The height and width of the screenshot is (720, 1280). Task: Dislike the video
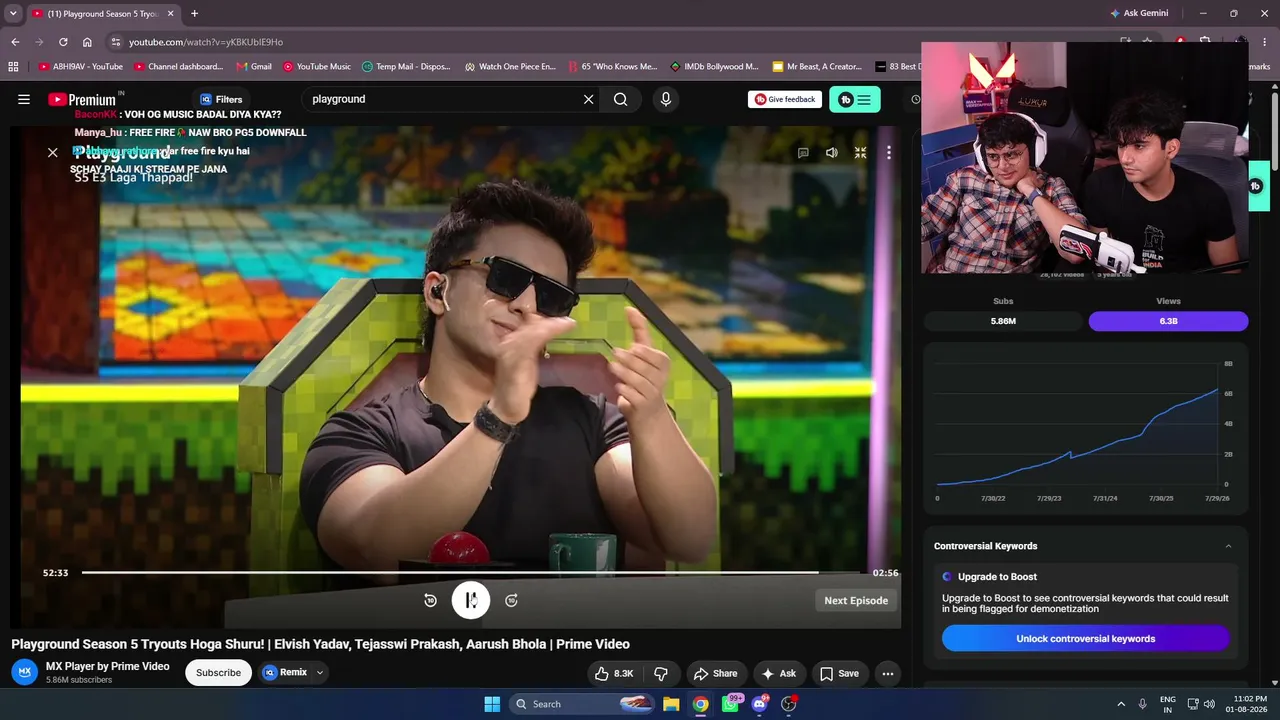[661, 673]
